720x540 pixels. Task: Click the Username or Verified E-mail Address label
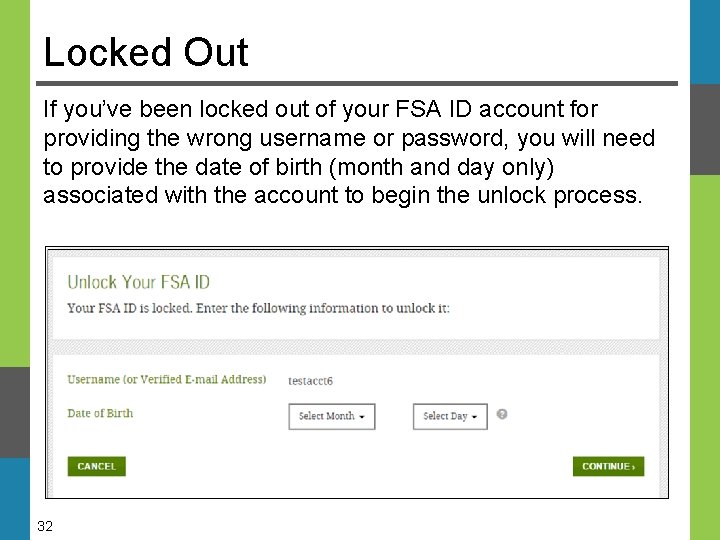[x=166, y=380]
